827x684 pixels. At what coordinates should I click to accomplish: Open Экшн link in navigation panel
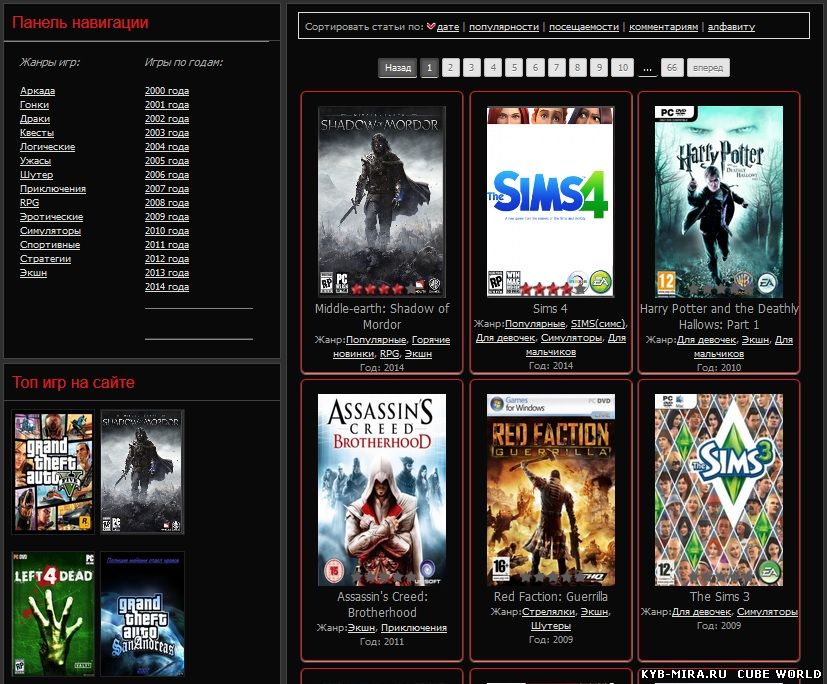[x=33, y=273]
